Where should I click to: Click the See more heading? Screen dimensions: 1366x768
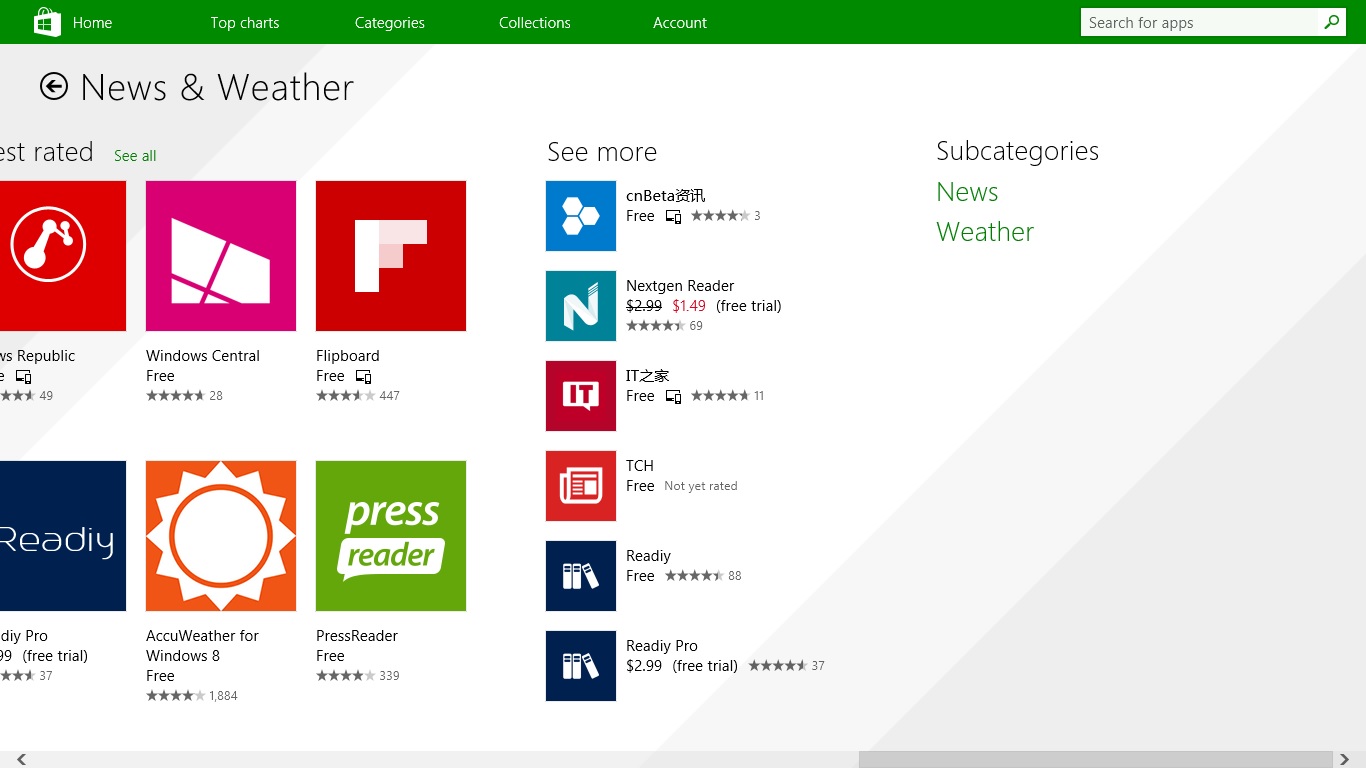[x=602, y=152]
